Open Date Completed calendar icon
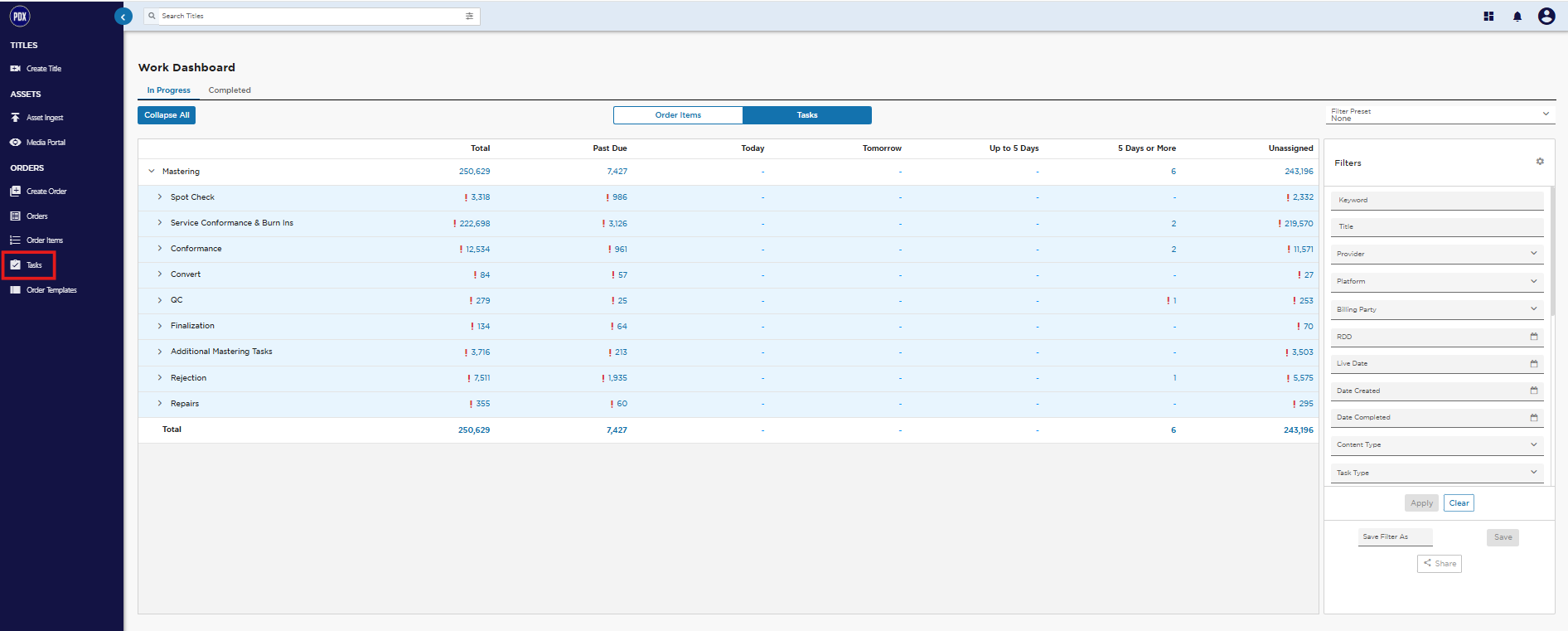1568x631 pixels. tap(1533, 418)
